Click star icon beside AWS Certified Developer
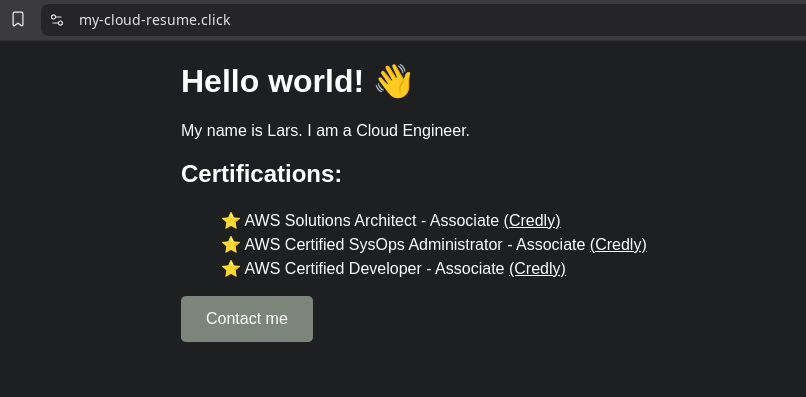The height and width of the screenshot is (397, 806). (231, 269)
